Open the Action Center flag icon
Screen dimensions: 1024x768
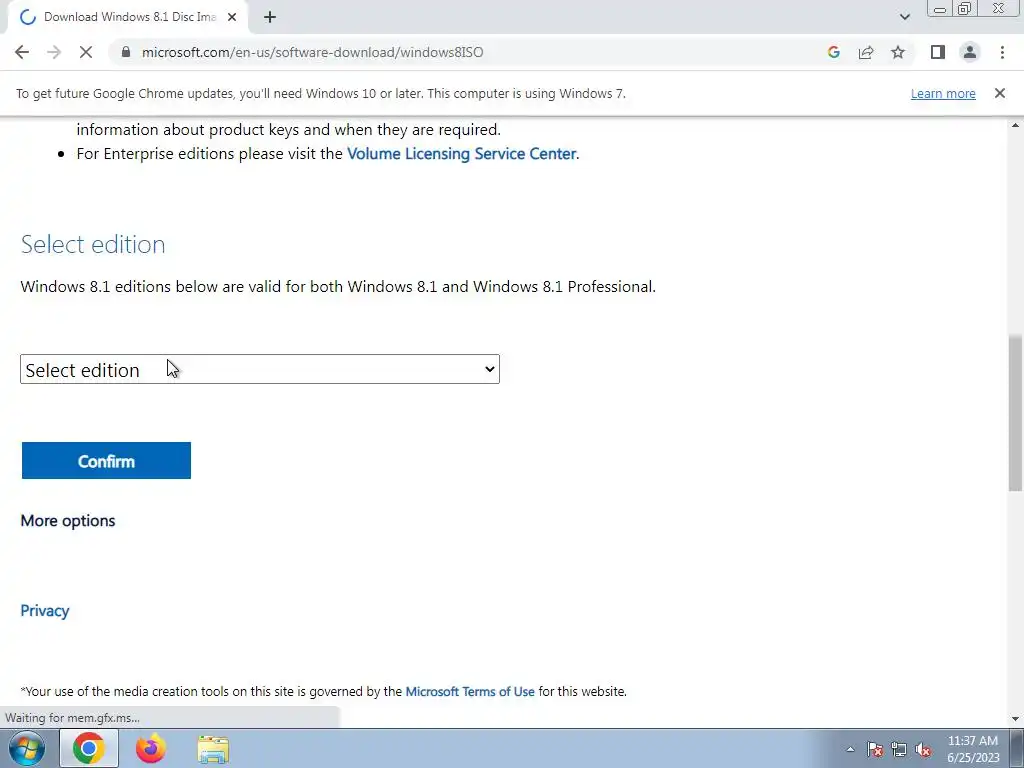pyautogui.click(x=875, y=749)
